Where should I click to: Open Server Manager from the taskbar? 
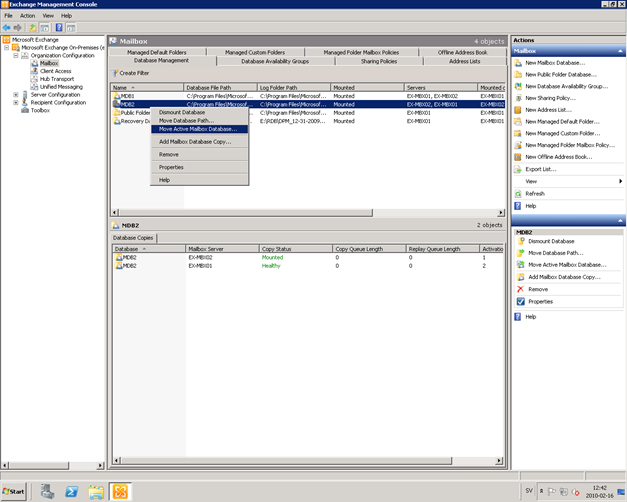(x=47, y=492)
